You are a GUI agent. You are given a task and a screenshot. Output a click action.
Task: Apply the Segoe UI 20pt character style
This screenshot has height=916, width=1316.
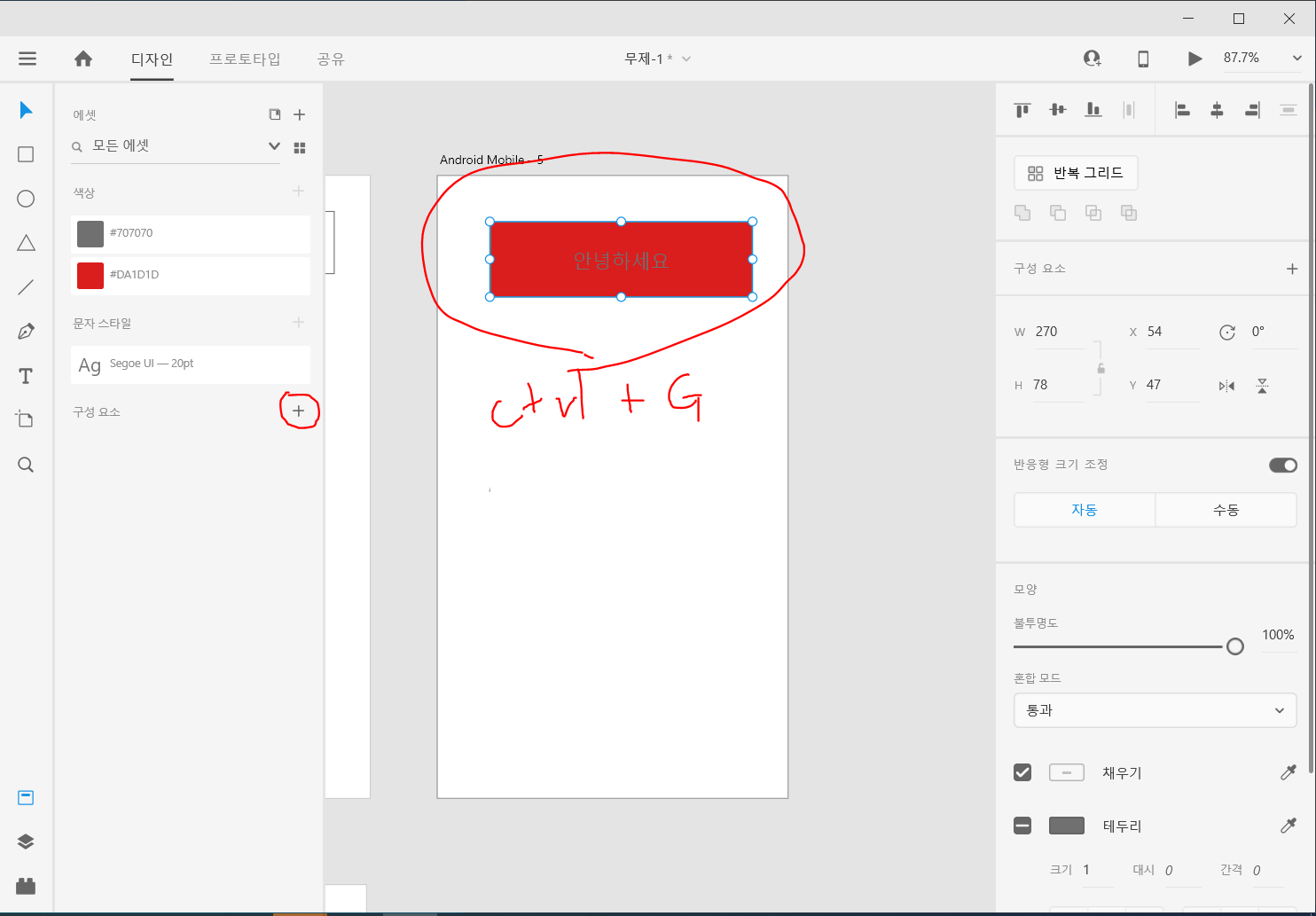coord(191,364)
